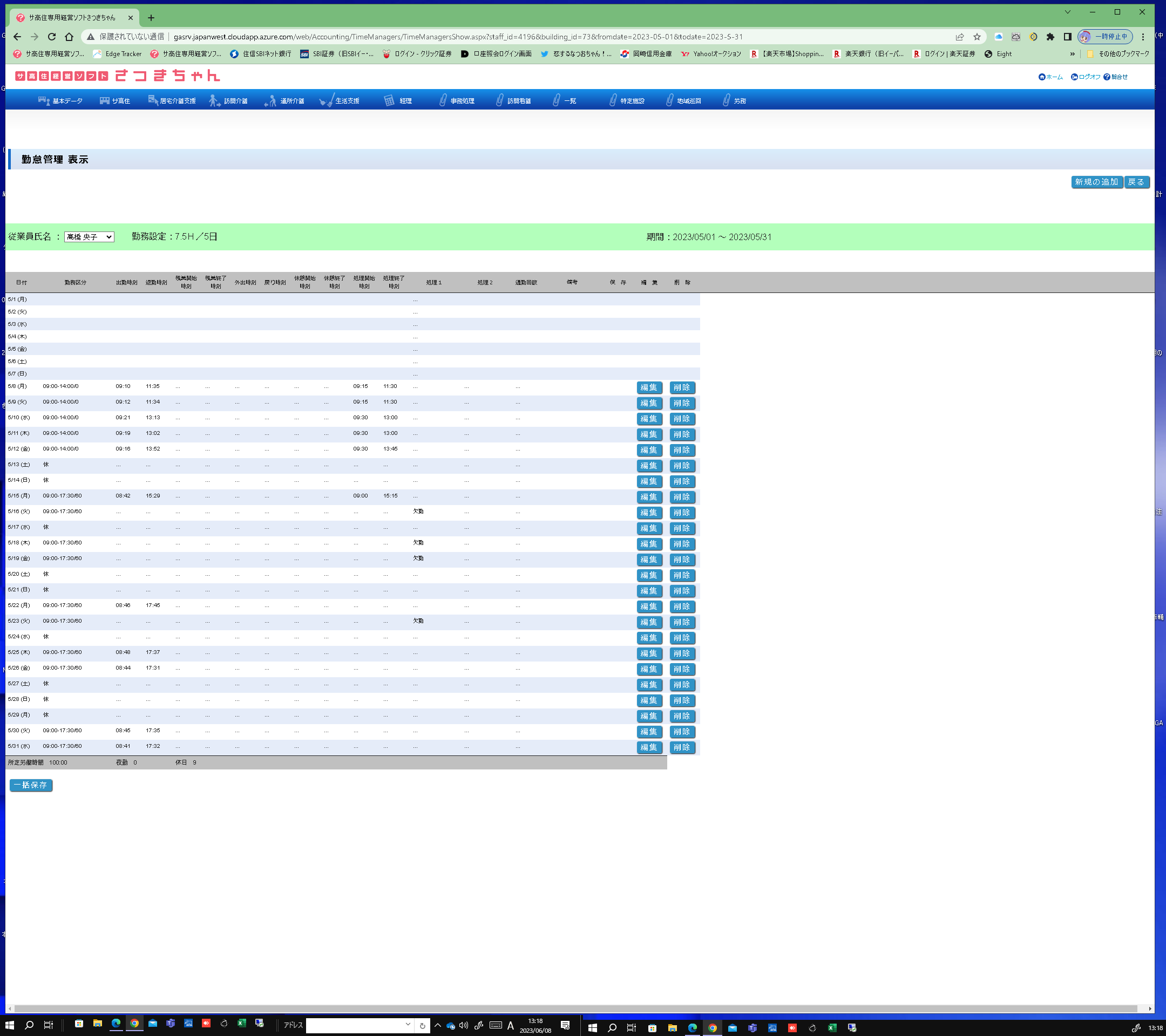Expand the hidden bookmarks chevron
Viewport: 1166px width, 1036px height.
pos(1072,54)
